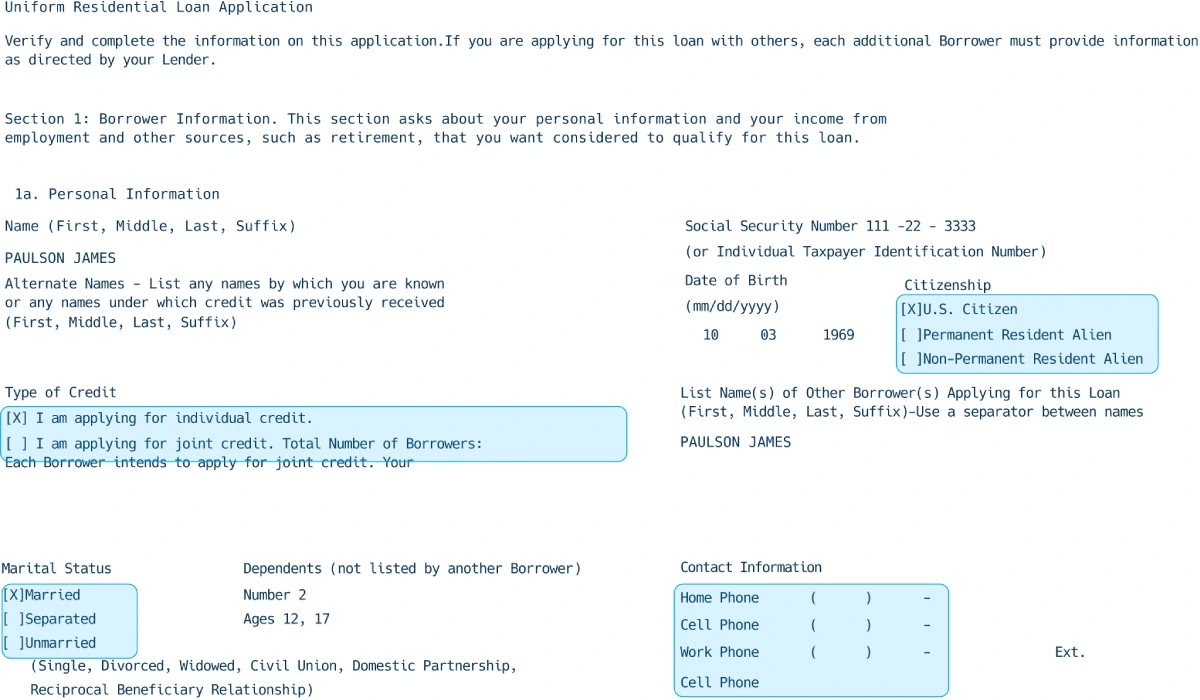Tick the Permanent Resident Alien checkbox

[911, 335]
